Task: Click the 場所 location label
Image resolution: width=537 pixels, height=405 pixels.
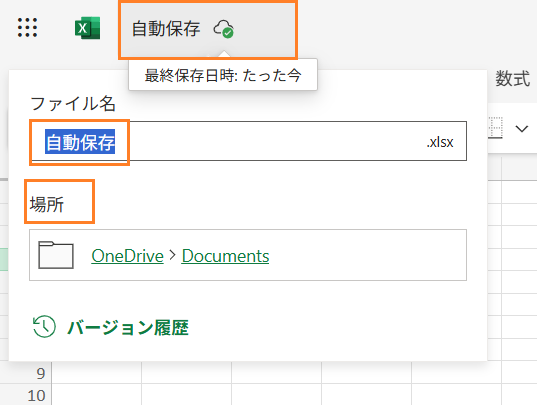Action: tap(47, 204)
